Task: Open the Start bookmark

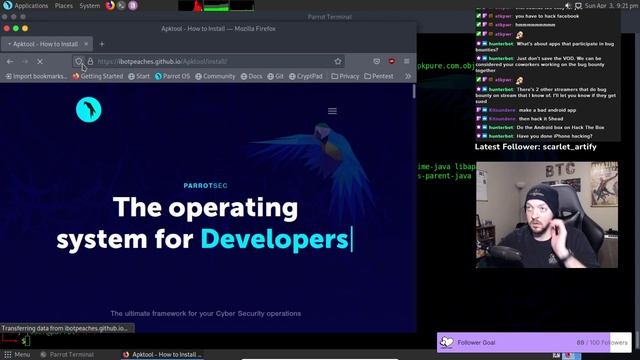Action: (x=139, y=76)
